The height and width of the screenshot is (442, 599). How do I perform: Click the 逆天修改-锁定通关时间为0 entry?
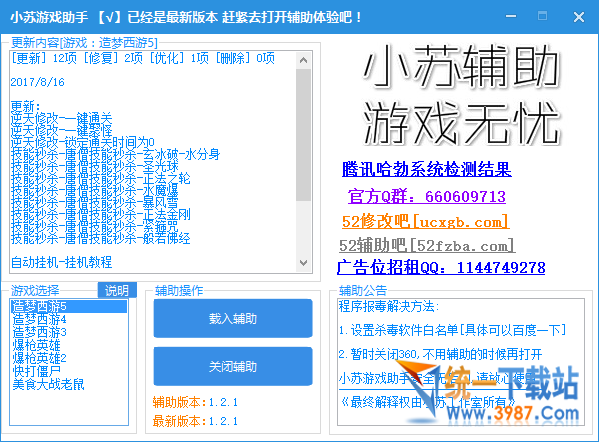[x=83, y=142]
